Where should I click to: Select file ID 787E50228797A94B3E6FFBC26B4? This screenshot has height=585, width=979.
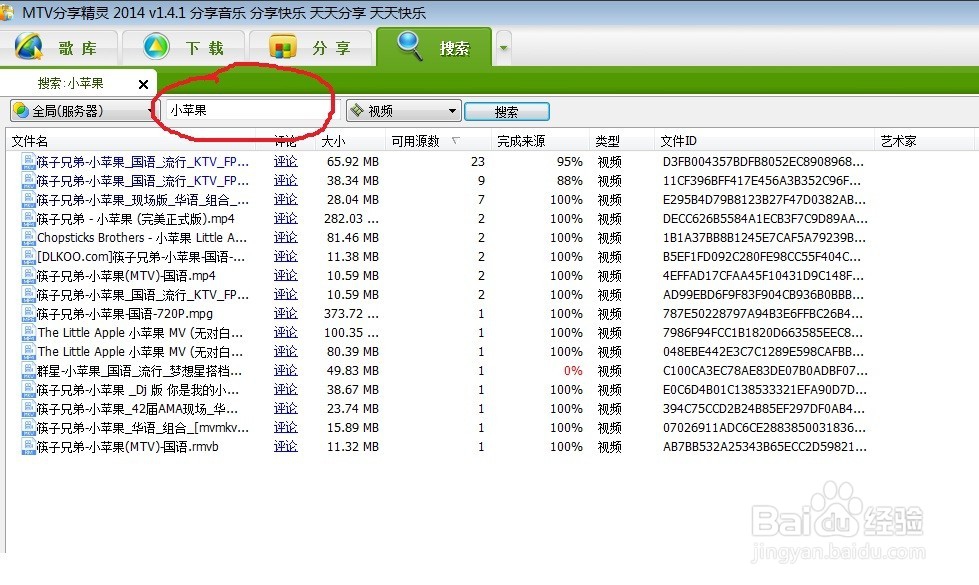[x=764, y=313]
